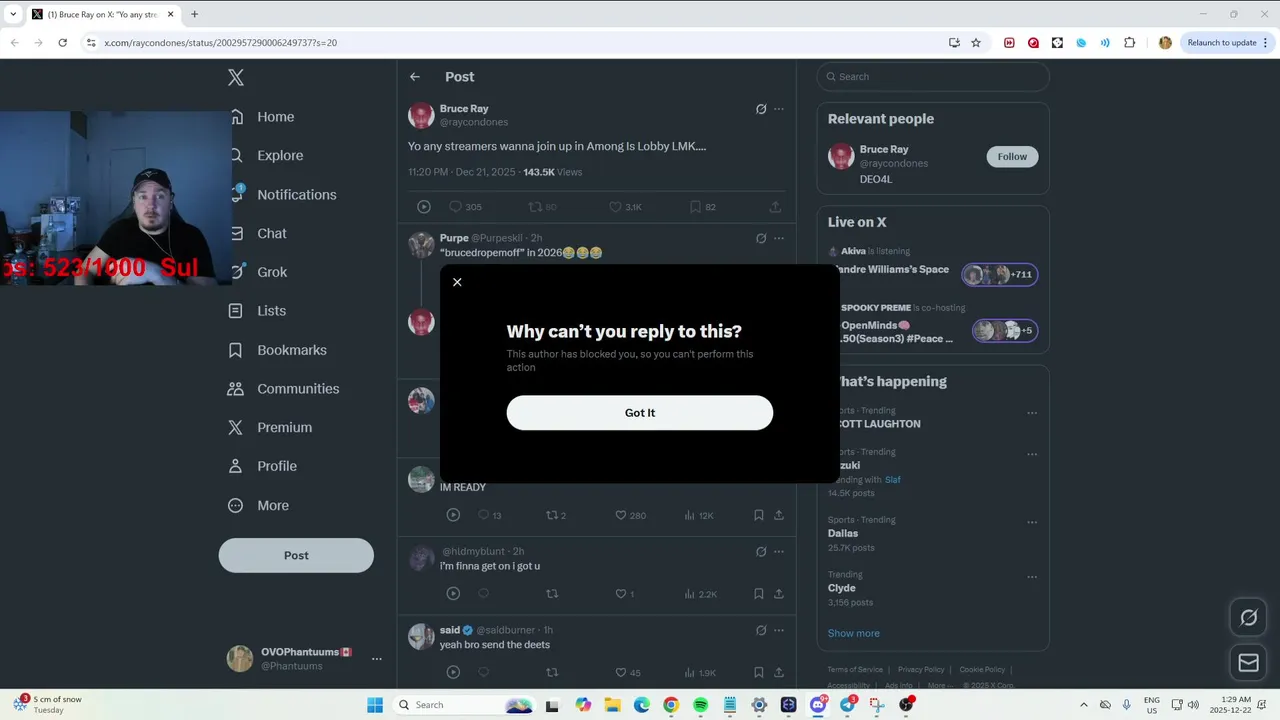Click the Show more link under trends
The width and height of the screenshot is (1280, 720).
click(853, 633)
